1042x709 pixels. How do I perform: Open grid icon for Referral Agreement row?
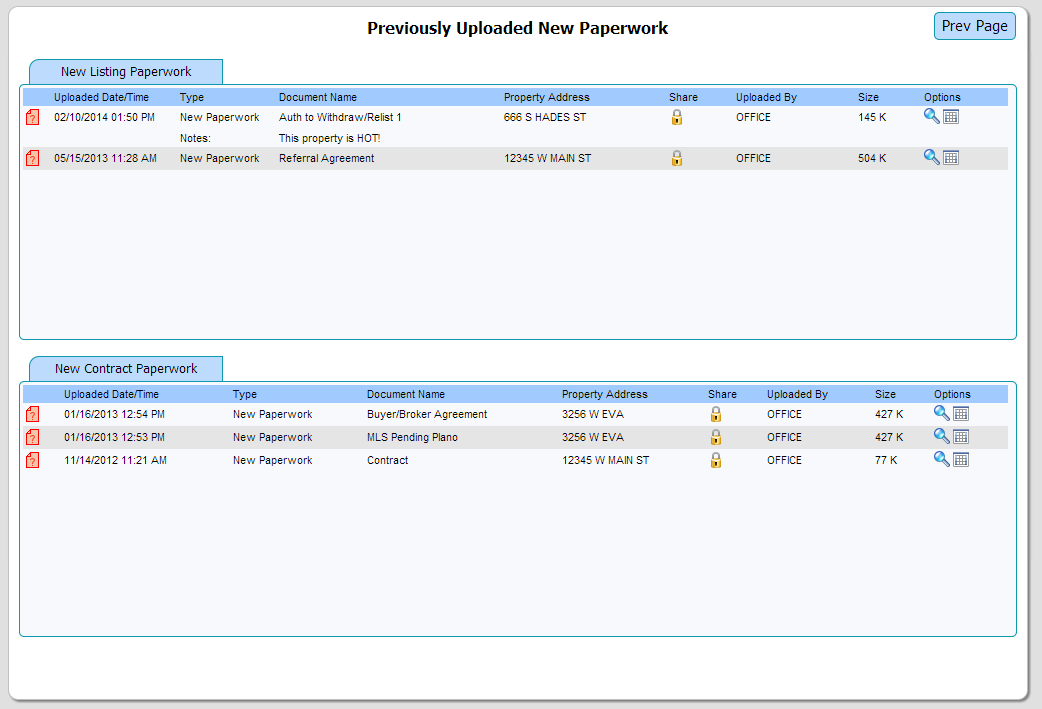coord(951,157)
